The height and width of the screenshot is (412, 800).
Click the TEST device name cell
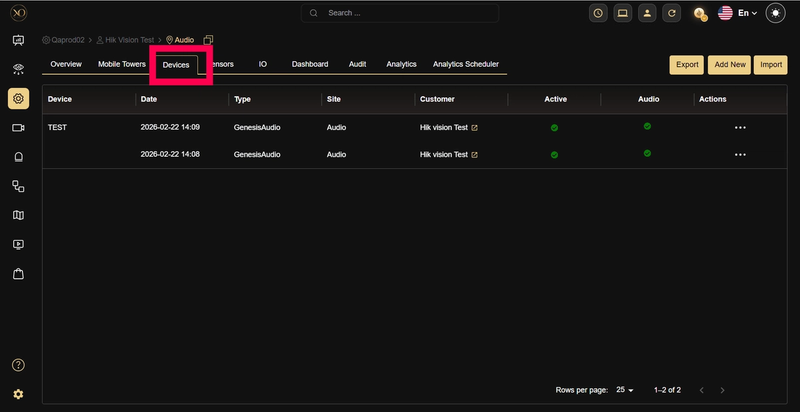[x=57, y=127]
